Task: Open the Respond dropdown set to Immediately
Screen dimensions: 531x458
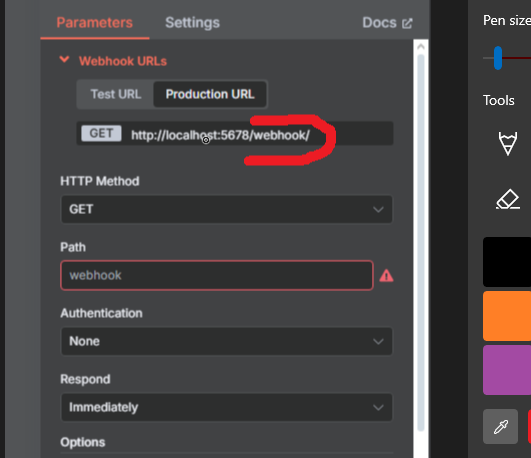Action: (227, 407)
